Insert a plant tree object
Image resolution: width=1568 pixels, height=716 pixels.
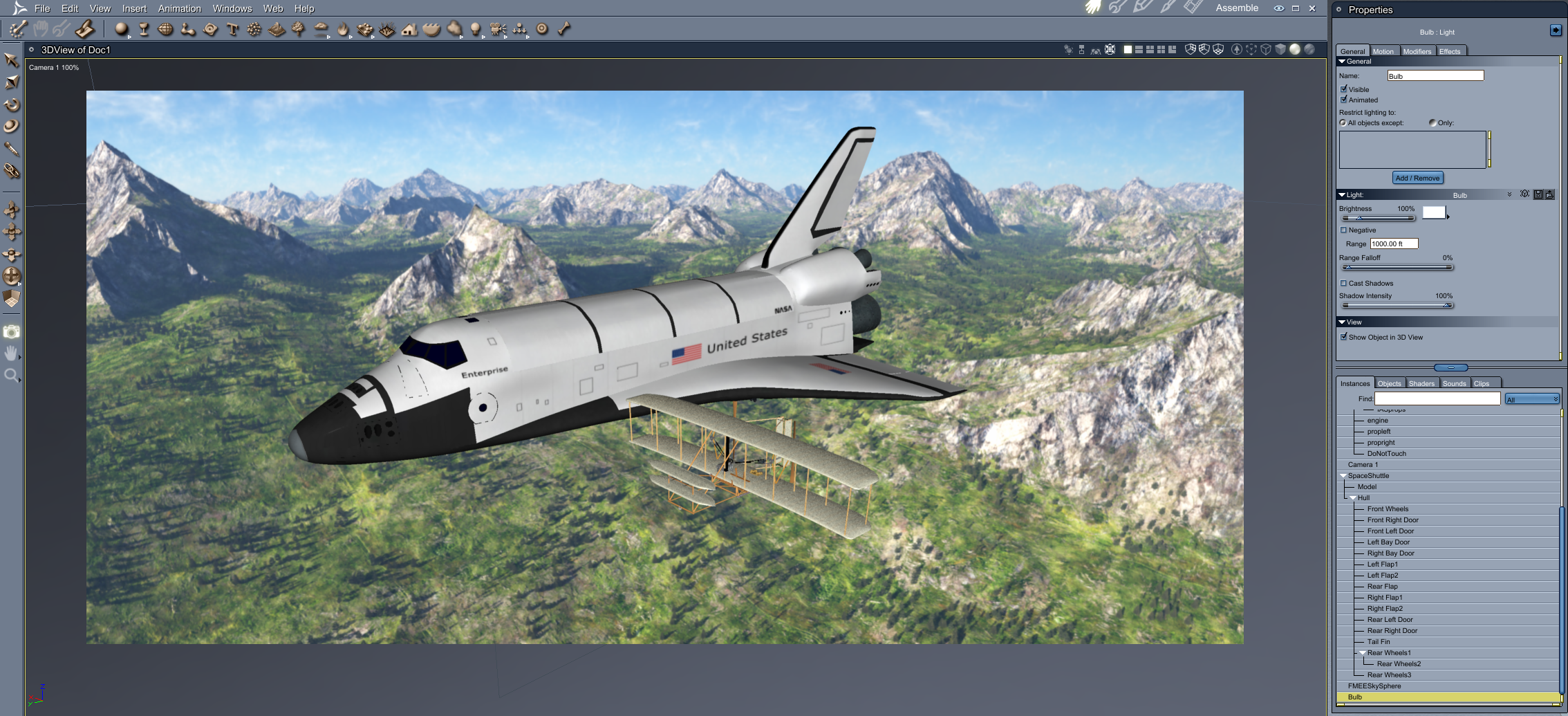click(299, 29)
